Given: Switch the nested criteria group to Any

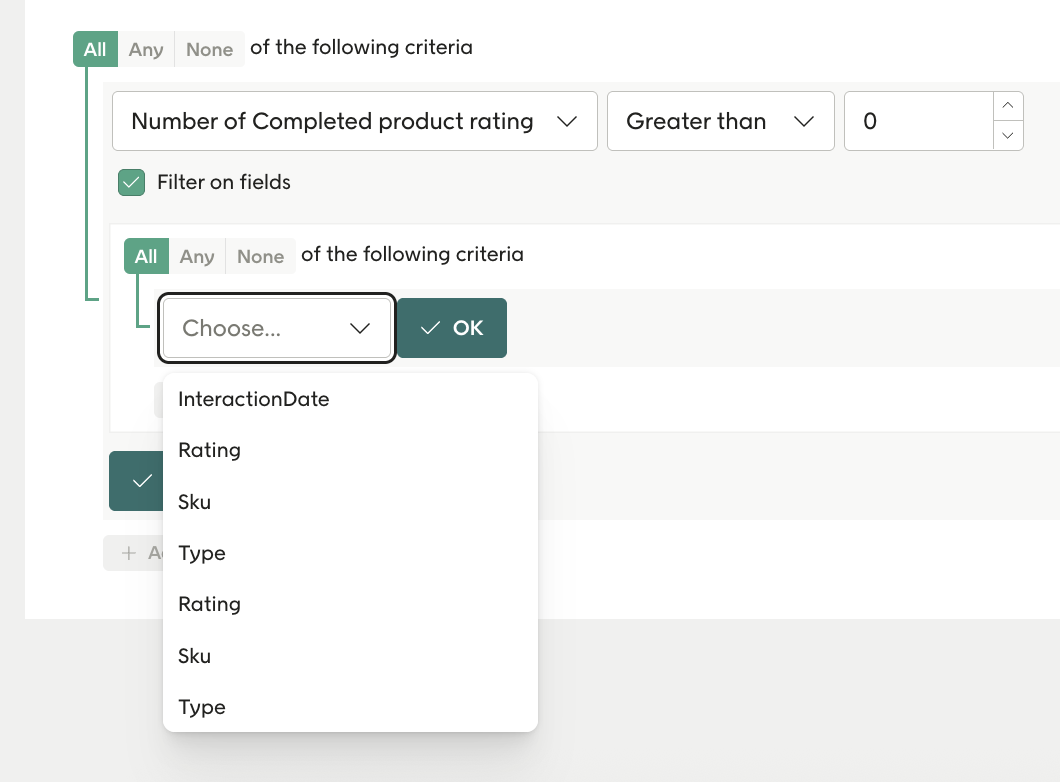Looking at the screenshot, I should click(197, 256).
